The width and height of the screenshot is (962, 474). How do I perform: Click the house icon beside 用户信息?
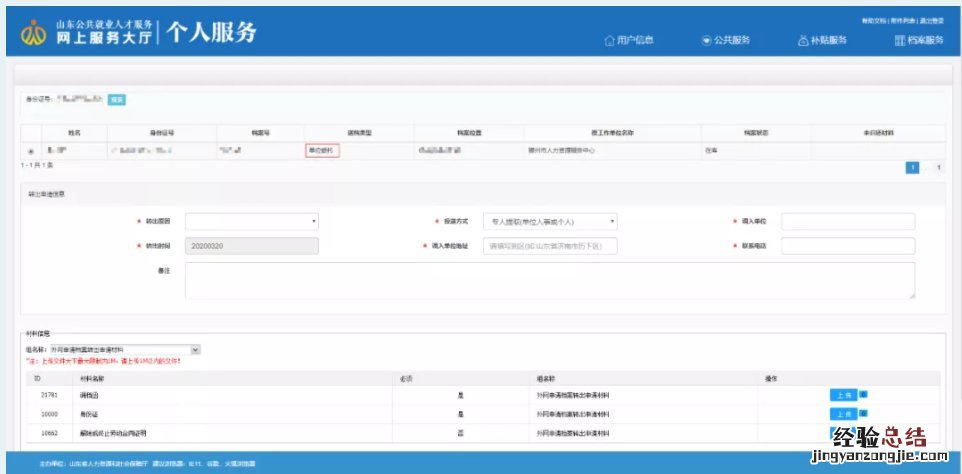(609, 41)
